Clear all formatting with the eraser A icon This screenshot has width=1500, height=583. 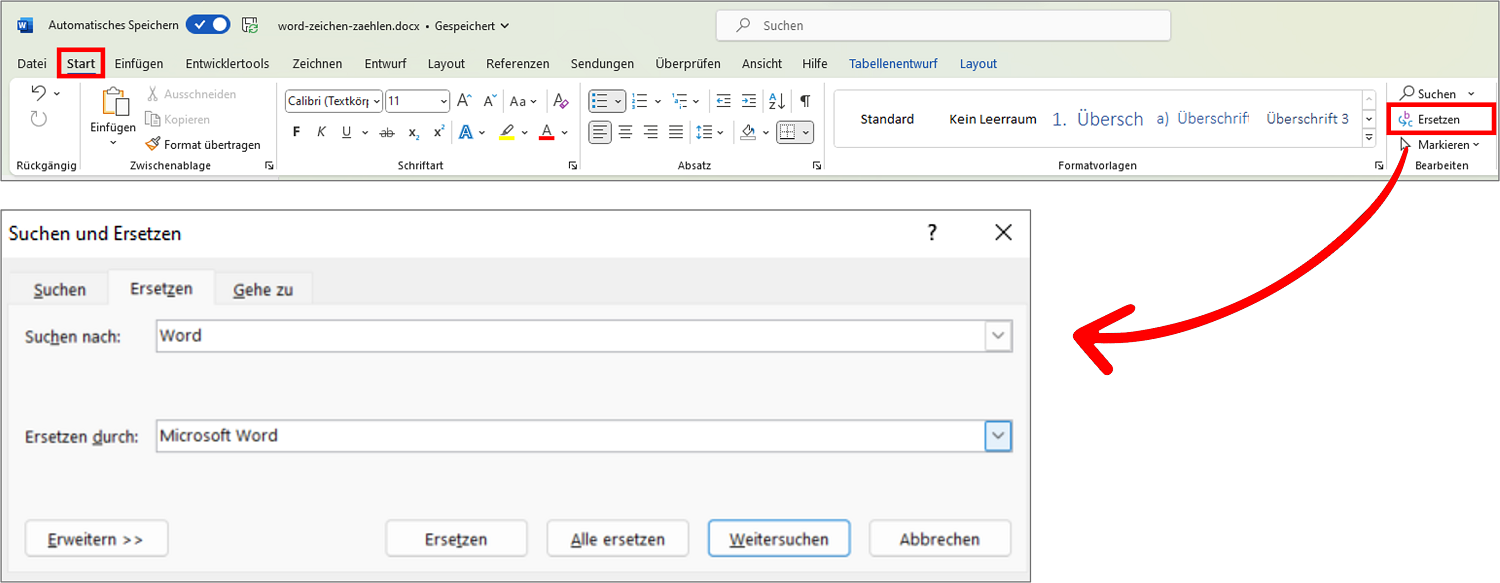coord(561,101)
